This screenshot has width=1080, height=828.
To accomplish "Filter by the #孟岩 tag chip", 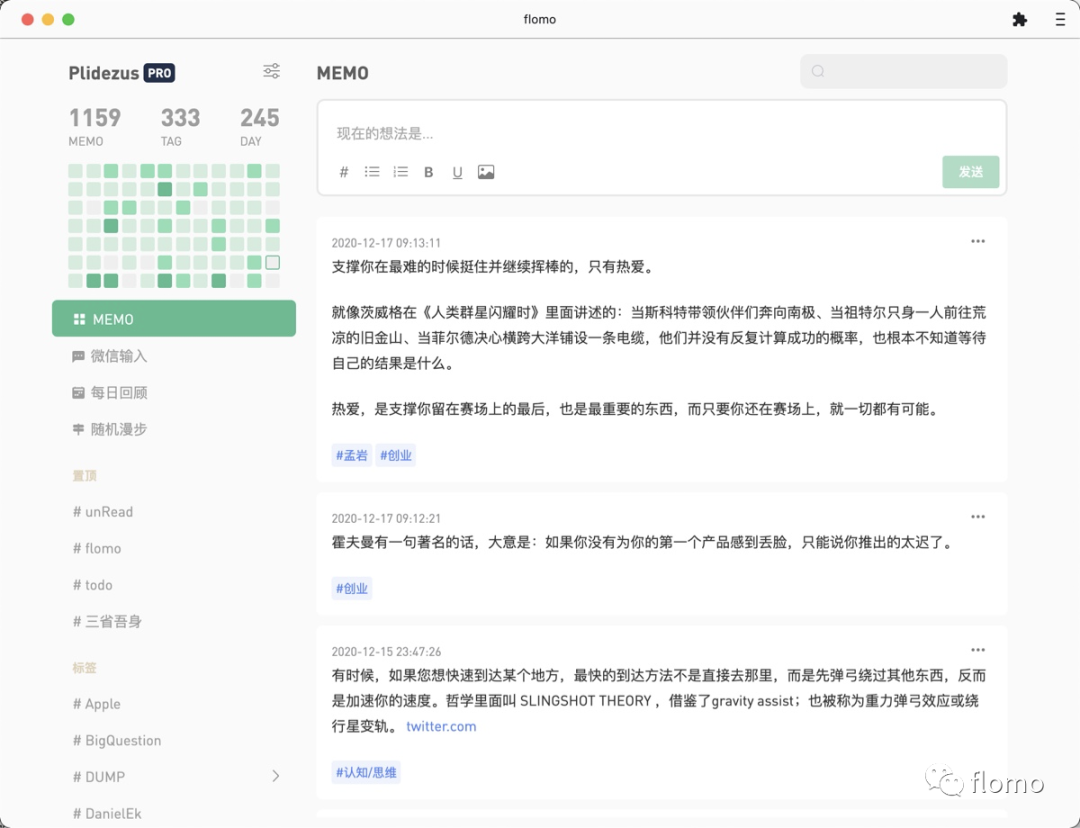I will coord(351,455).
